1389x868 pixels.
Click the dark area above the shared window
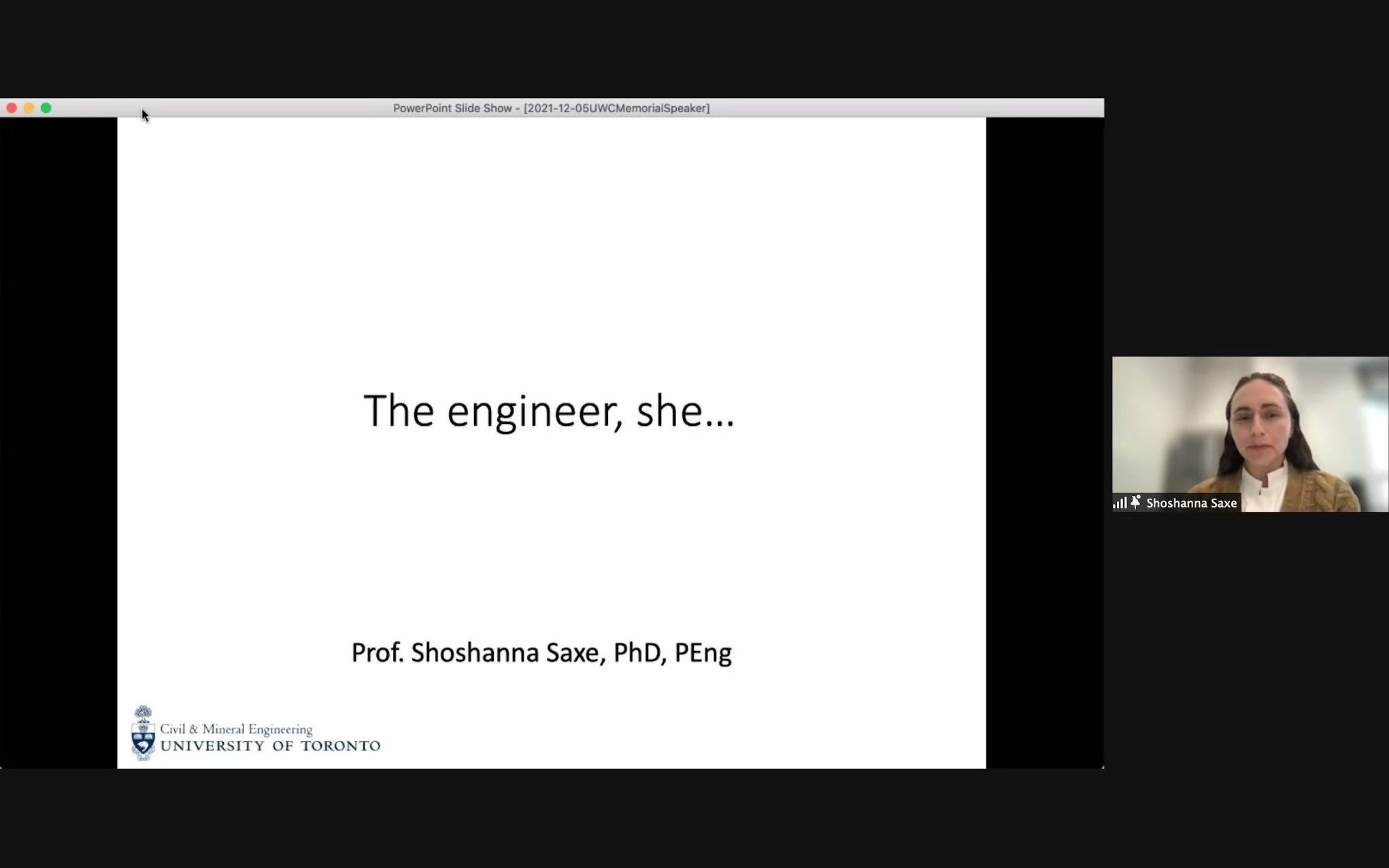[x=551, y=48]
